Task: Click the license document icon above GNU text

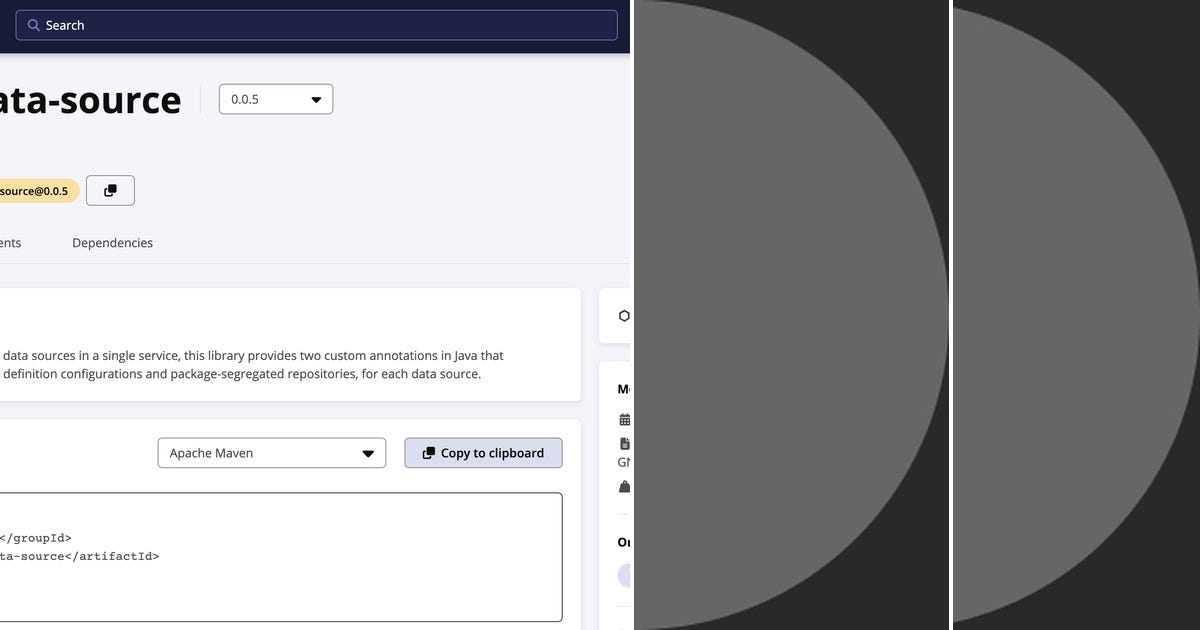Action: tap(624, 442)
